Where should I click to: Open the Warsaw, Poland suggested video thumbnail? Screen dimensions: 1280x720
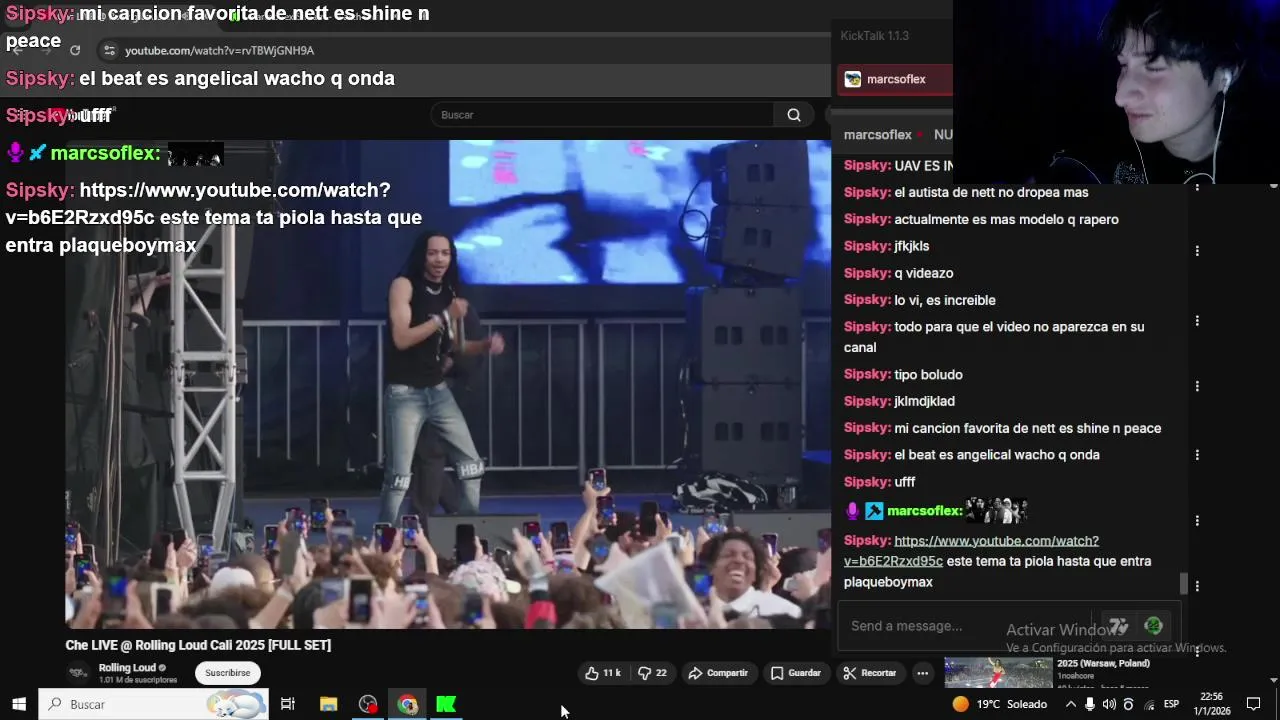(x=998, y=673)
